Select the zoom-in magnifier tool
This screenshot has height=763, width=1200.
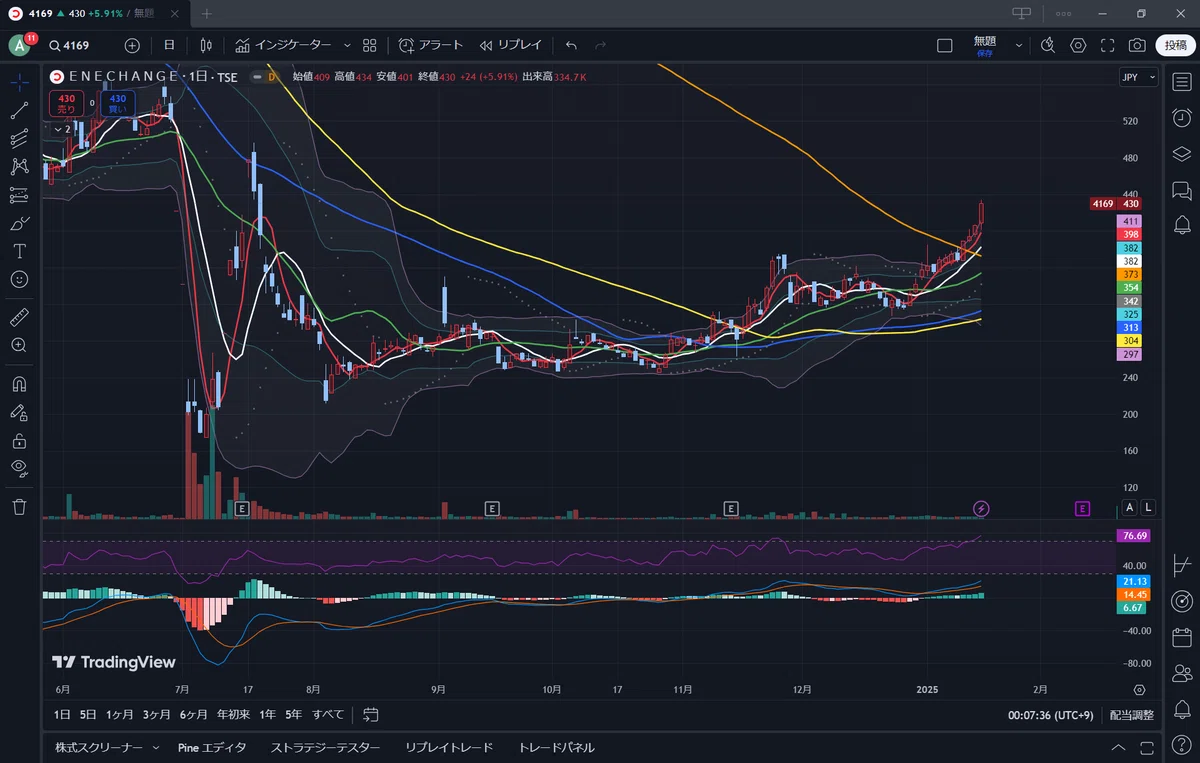tap(19, 345)
